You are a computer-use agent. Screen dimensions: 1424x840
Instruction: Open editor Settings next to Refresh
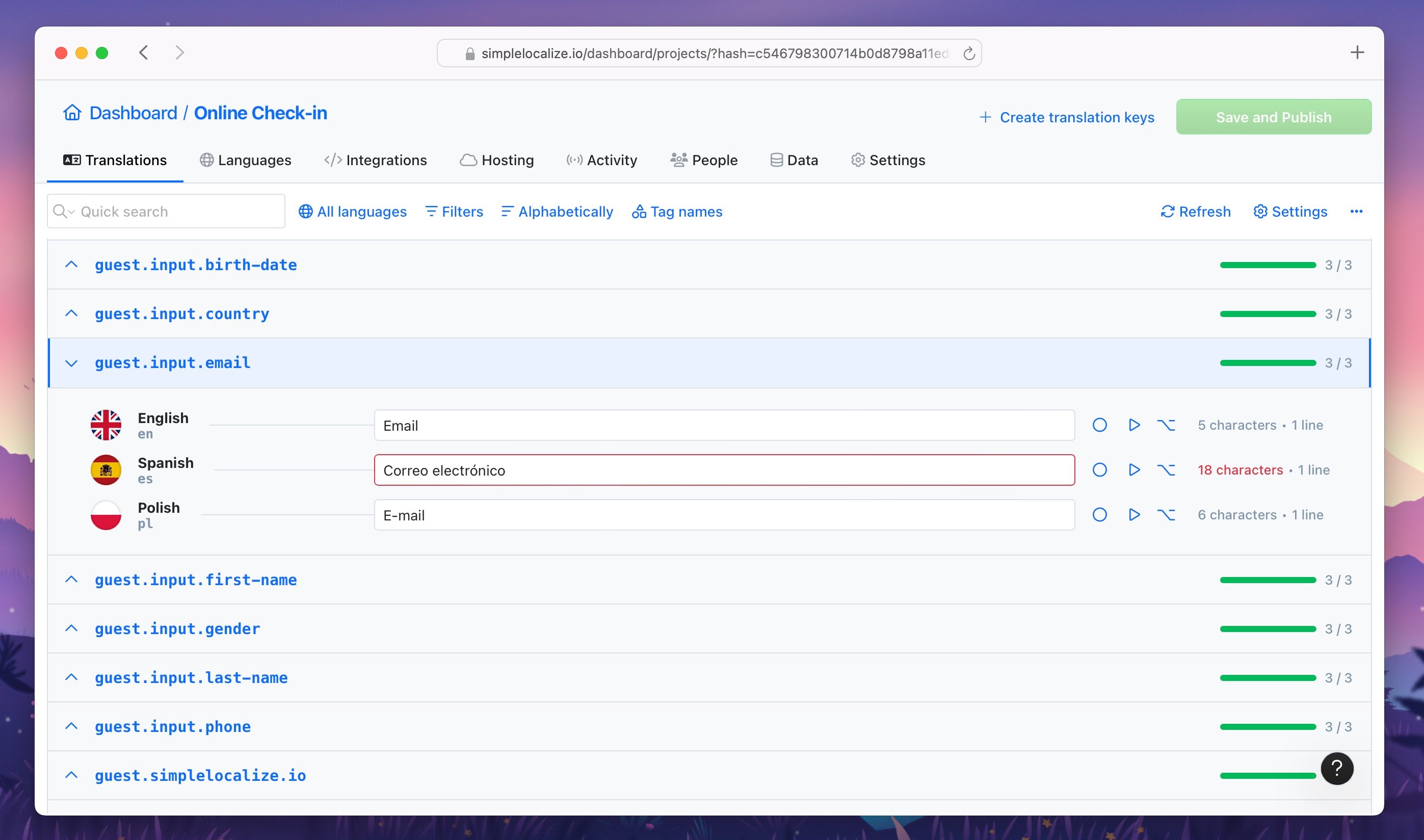pyautogui.click(x=1290, y=212)
